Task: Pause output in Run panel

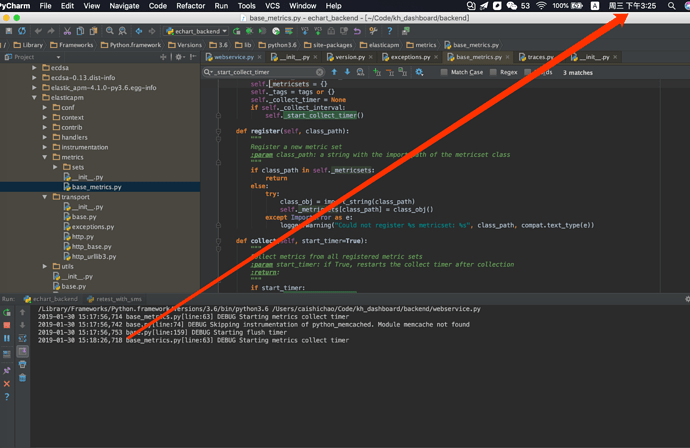Action: [x=7, y=338]
